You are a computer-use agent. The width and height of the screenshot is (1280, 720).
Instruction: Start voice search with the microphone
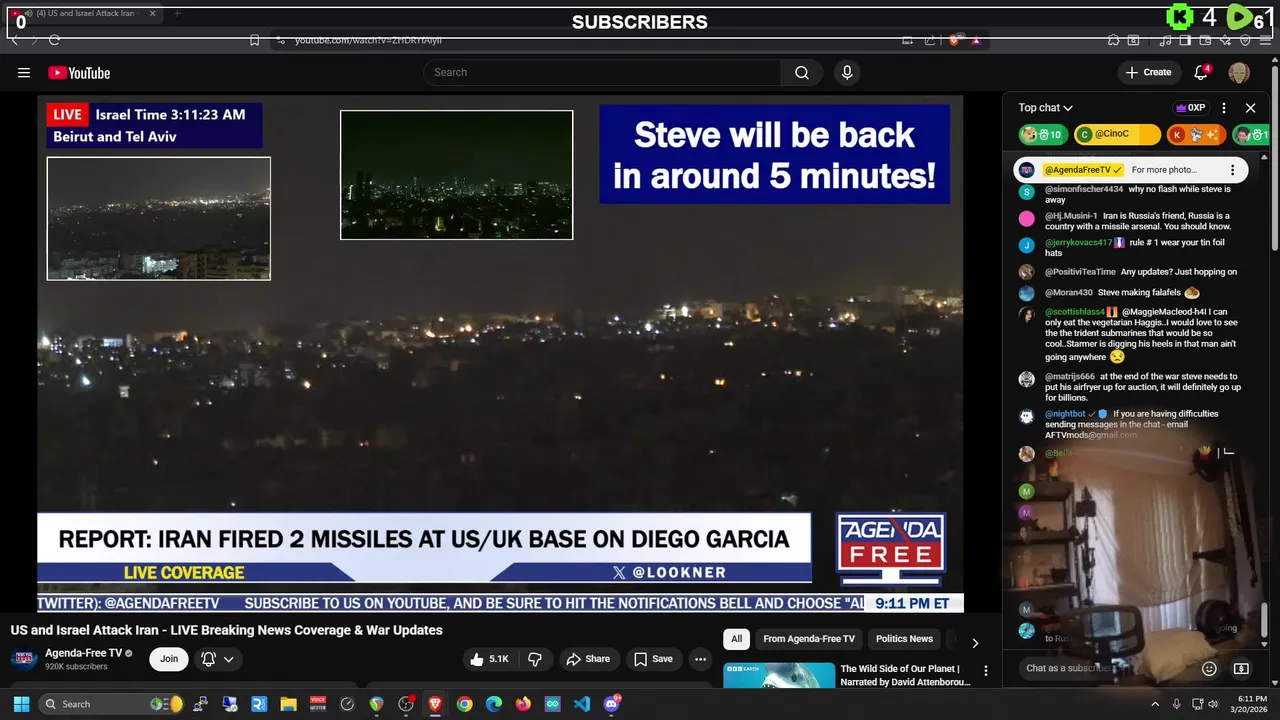point(847,72)
